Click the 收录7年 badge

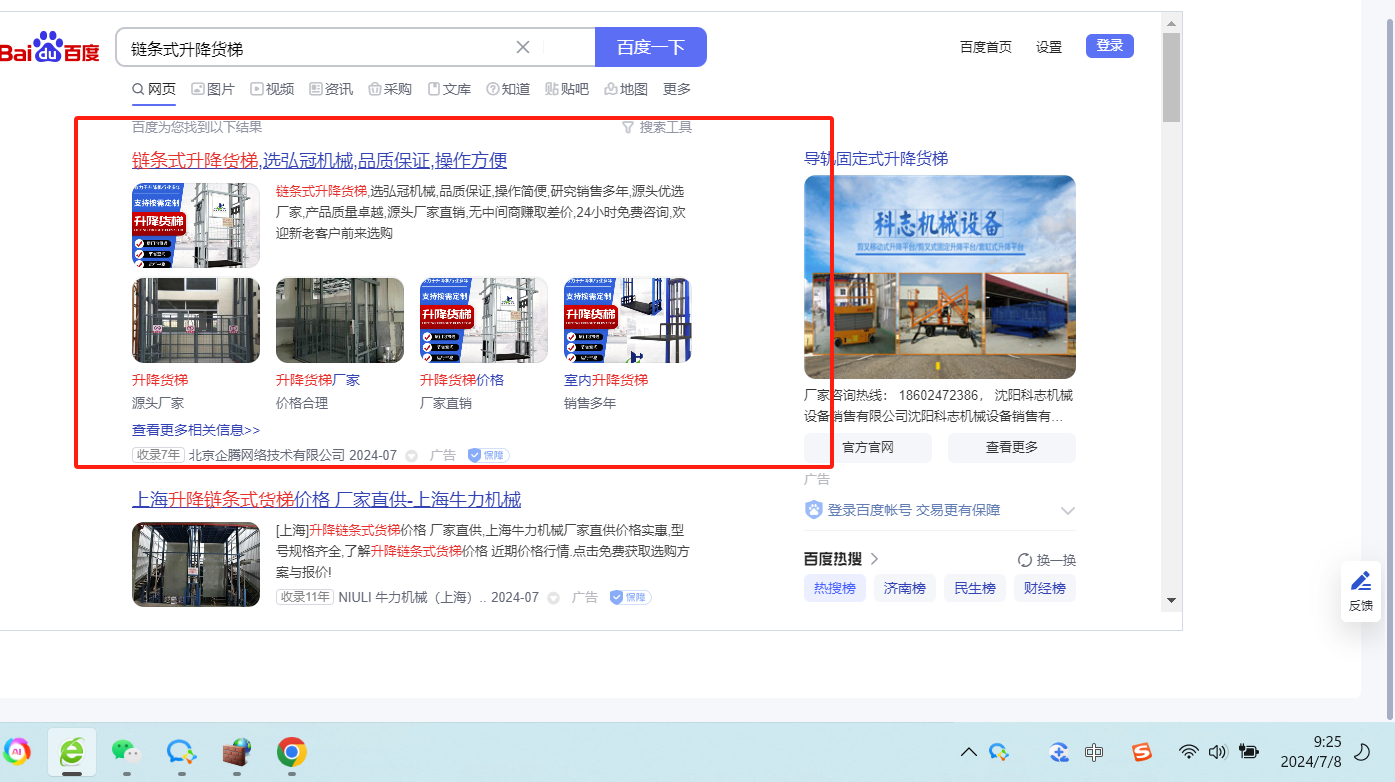[158, 455]
